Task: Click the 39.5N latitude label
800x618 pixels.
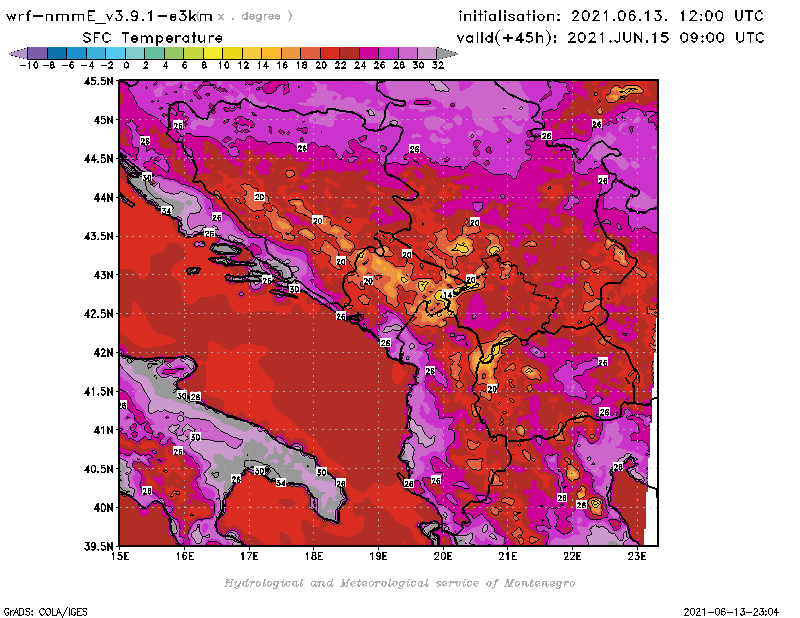Action: pyautogui.click(x=98, y=546)
